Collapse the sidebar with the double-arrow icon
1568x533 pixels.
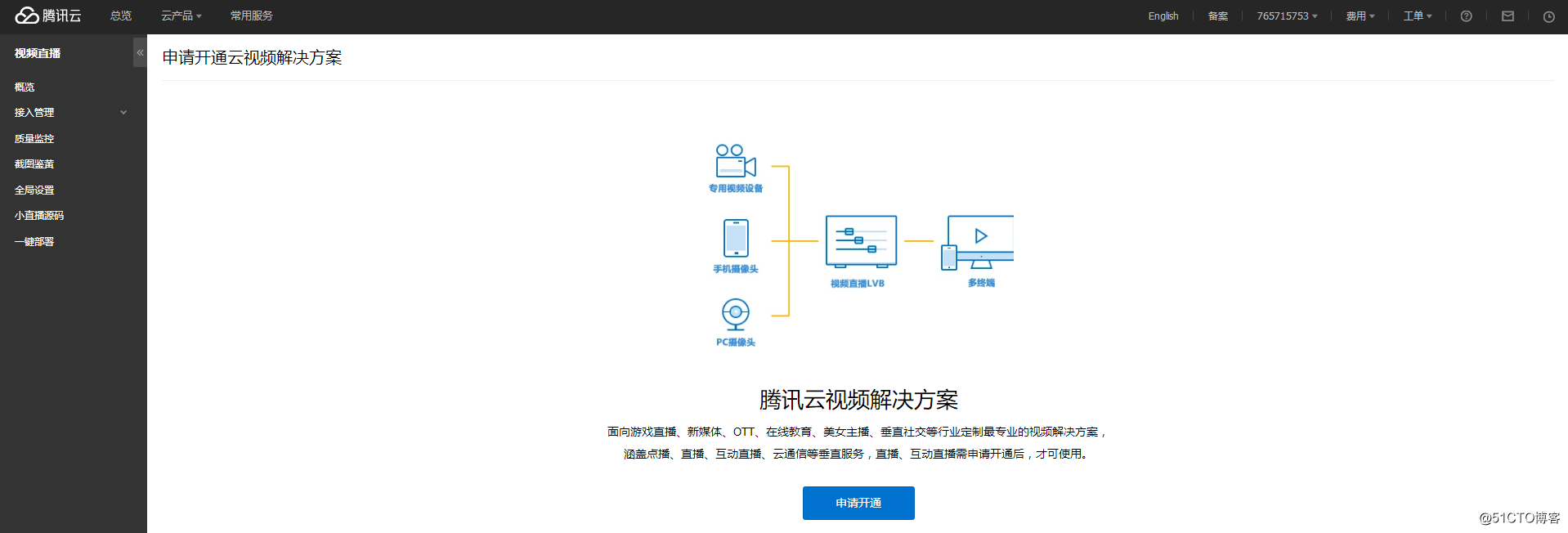[x=140, y=52]
